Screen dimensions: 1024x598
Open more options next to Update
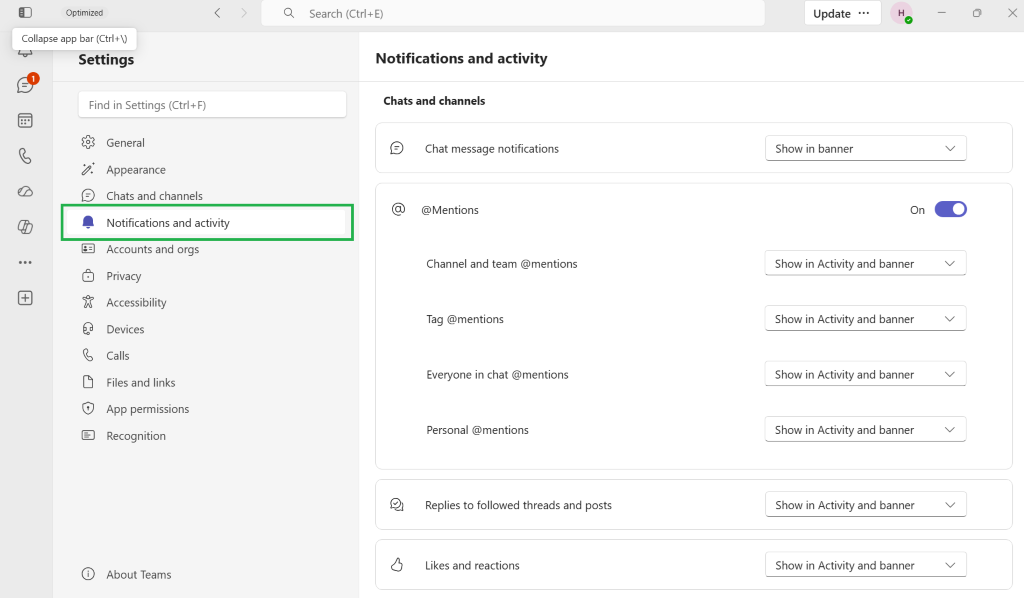[864, 13]
